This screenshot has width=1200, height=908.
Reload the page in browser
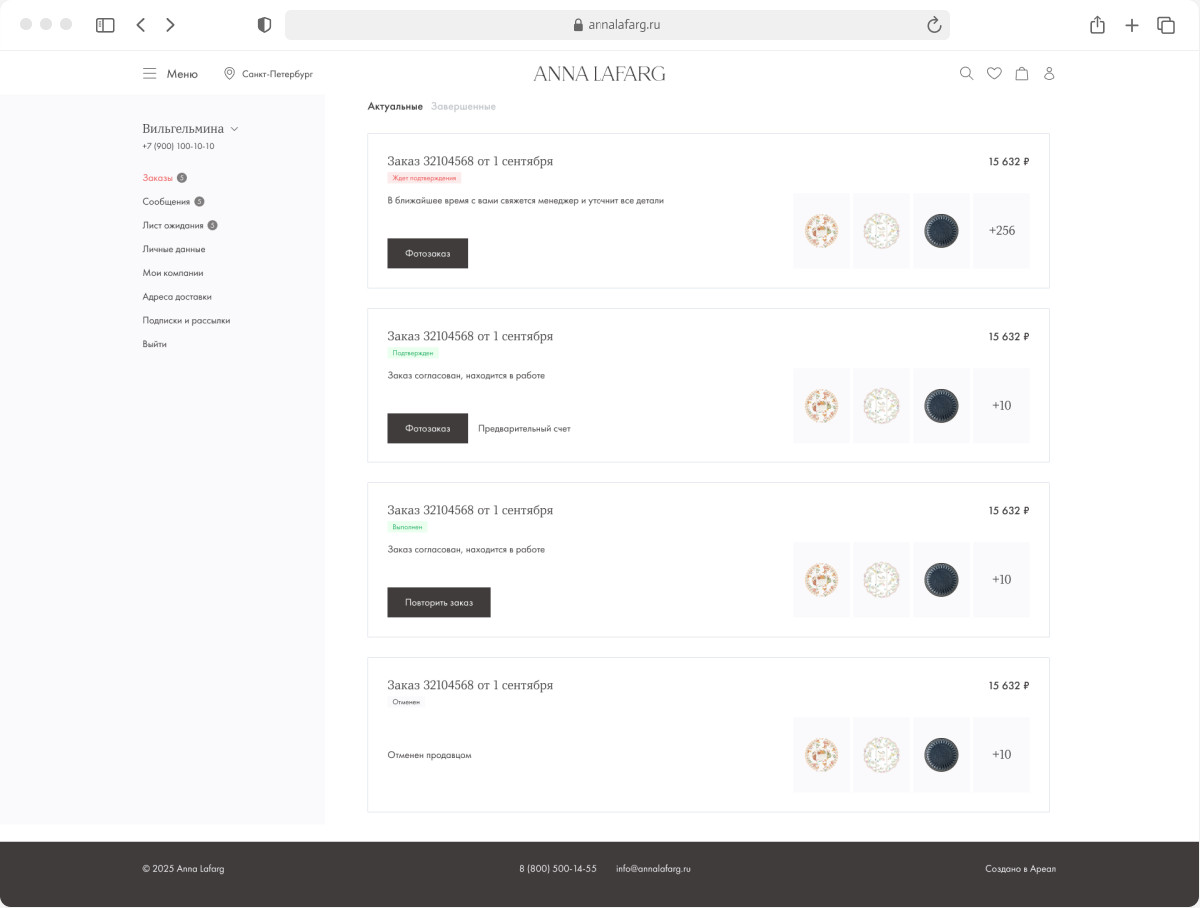click(x=934, y=25)
